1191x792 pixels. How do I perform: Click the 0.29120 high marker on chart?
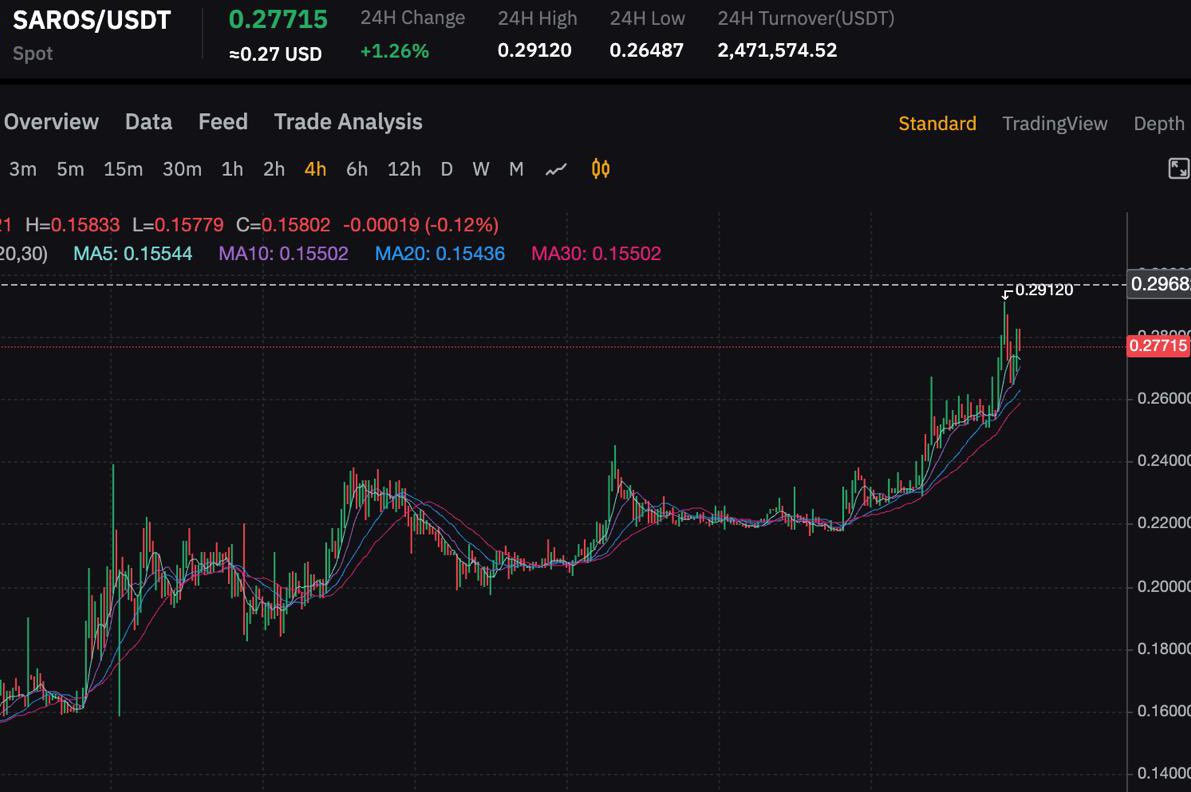[x=1044, y=290]
